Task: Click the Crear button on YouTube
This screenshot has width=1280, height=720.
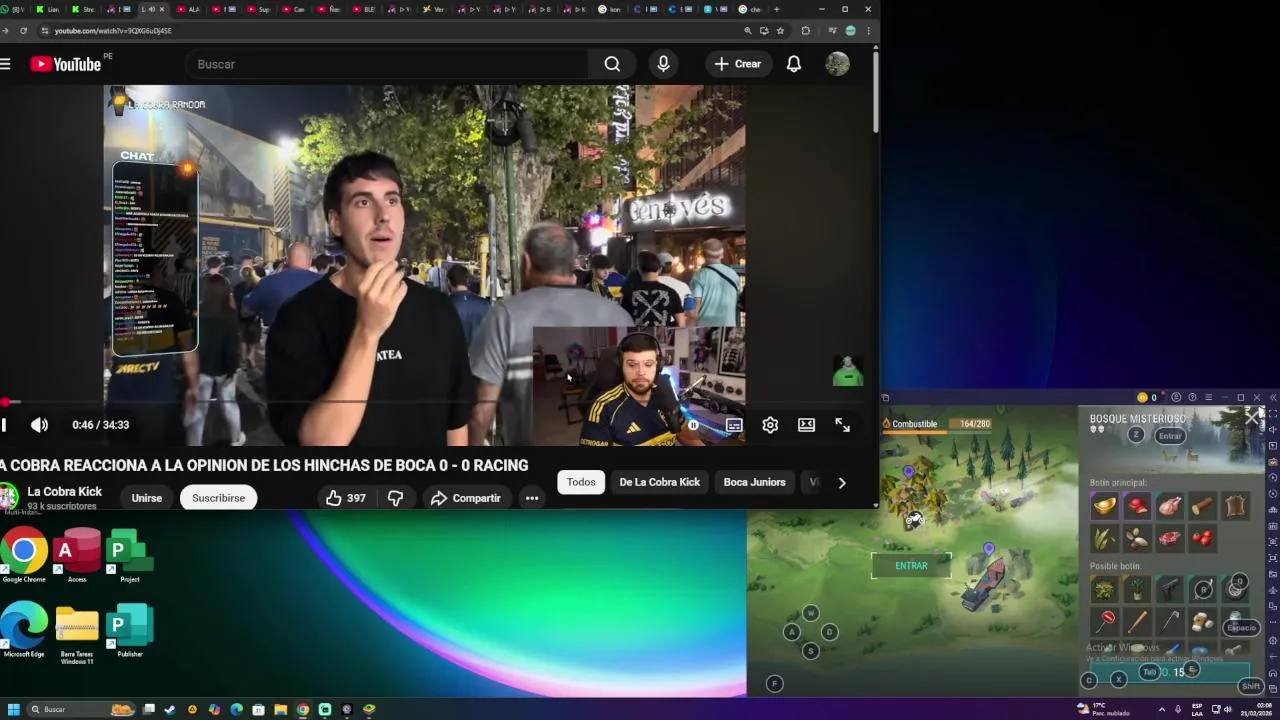Action: pos(737,64)
